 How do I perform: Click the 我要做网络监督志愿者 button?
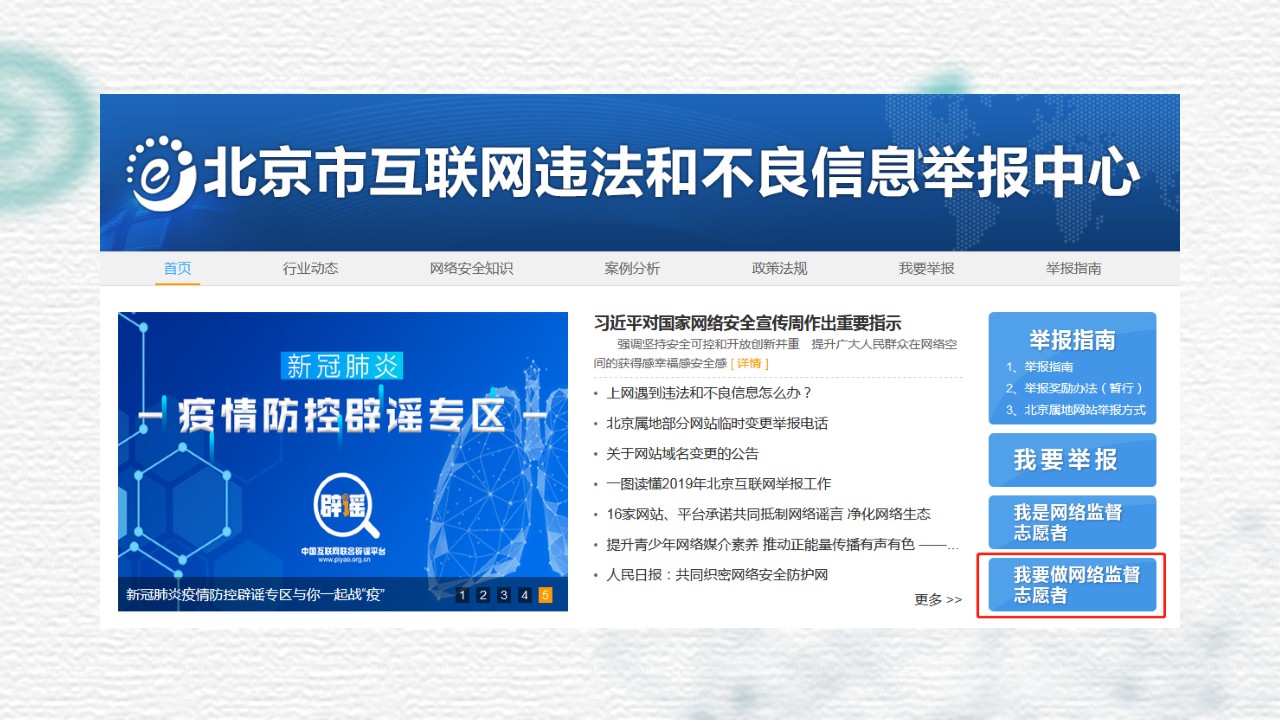(x=1072, y=585)
